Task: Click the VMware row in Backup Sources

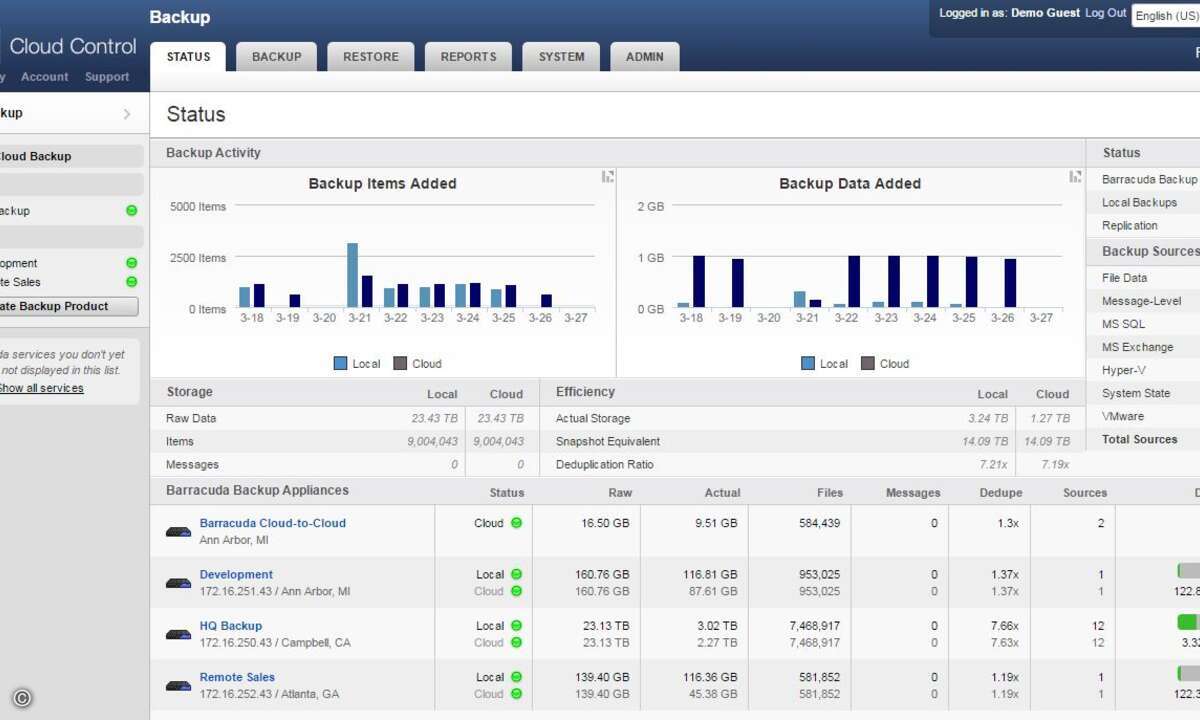Action: [x=1143, y=416]
